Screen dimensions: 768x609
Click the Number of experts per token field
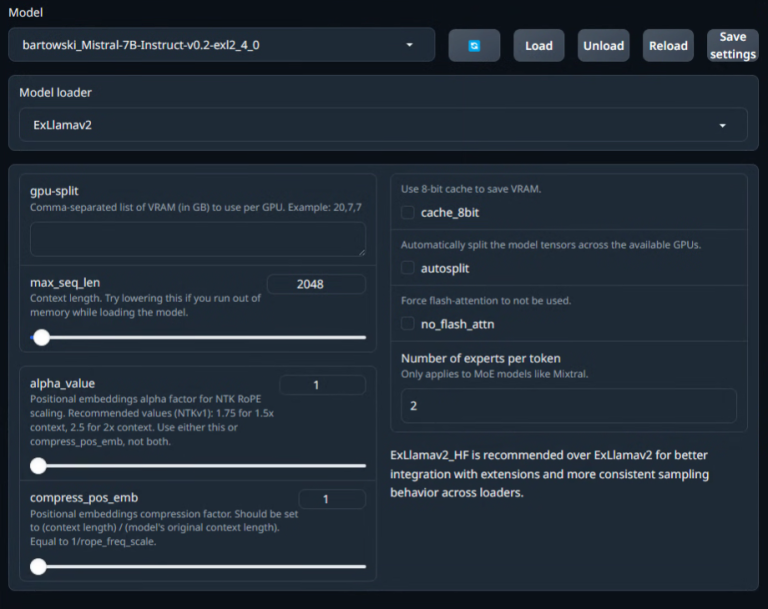click(569, 406)
